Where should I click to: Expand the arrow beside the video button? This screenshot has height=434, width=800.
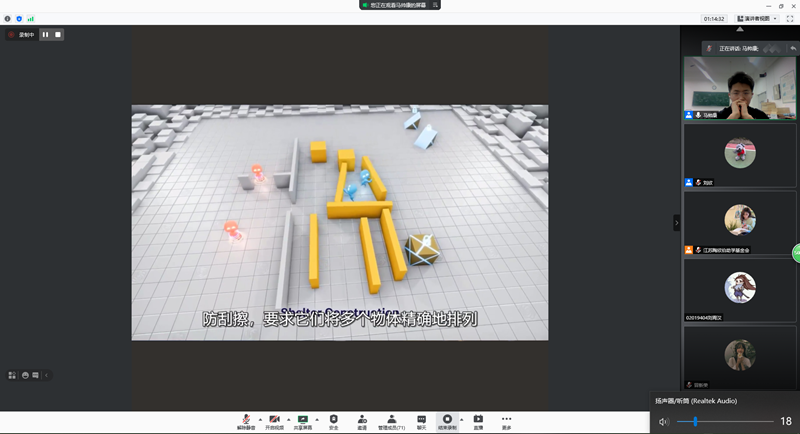point(288,418)
